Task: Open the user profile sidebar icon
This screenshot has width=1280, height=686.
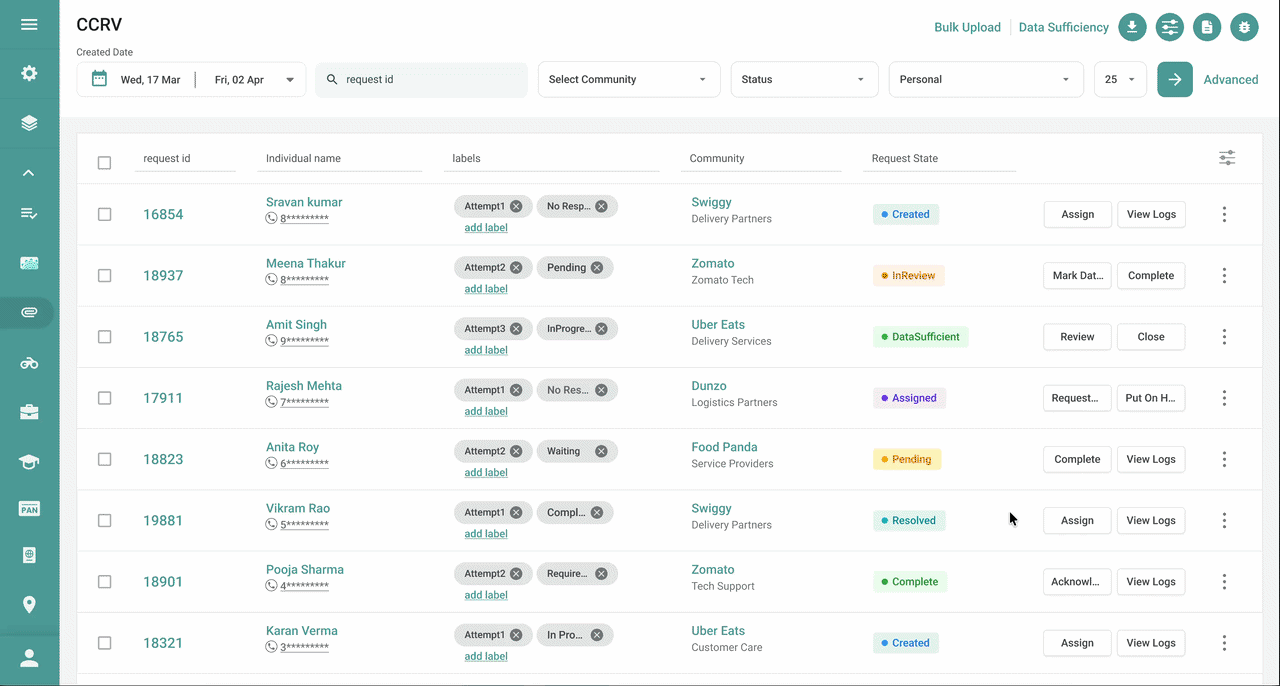Action: tap(29, 658)
